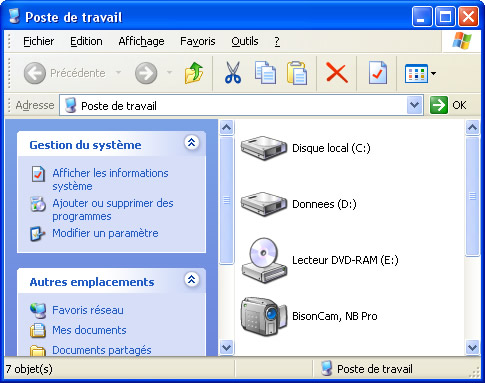Click the Précédente back arrow button

35,73
